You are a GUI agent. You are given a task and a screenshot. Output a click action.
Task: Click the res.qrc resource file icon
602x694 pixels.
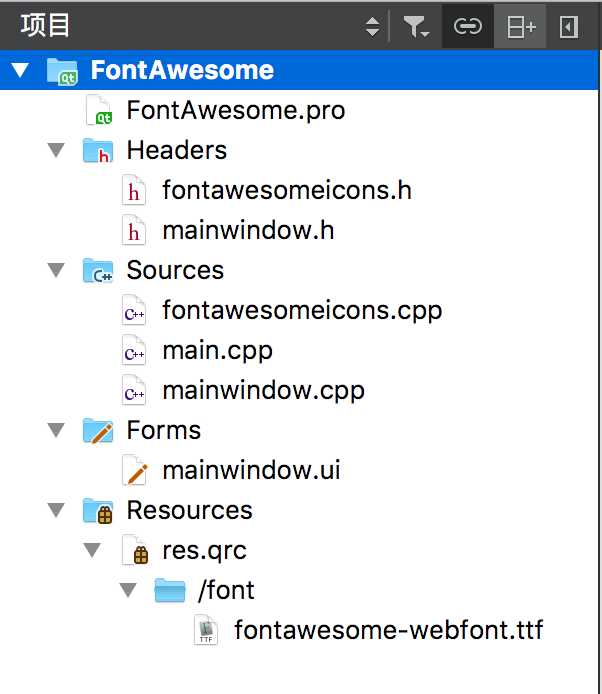click(135, 551)
